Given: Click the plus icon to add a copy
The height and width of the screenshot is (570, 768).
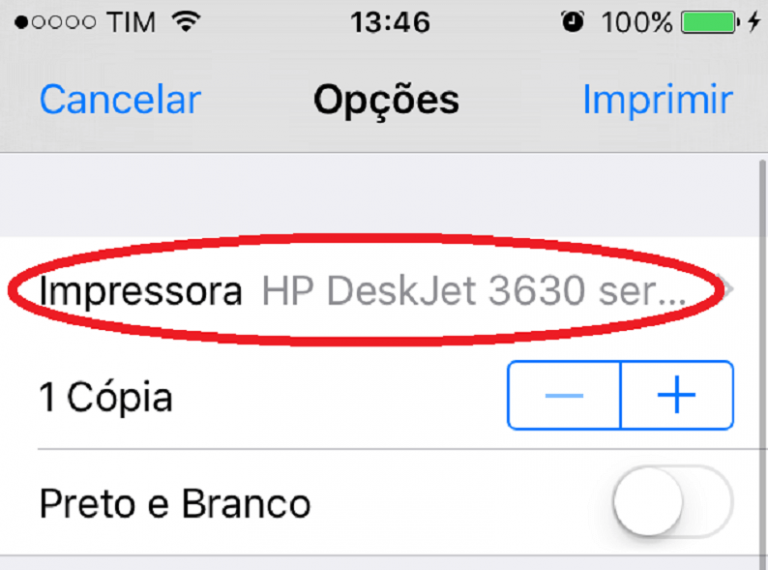Looking at the screenshot, I should (676, 395).
